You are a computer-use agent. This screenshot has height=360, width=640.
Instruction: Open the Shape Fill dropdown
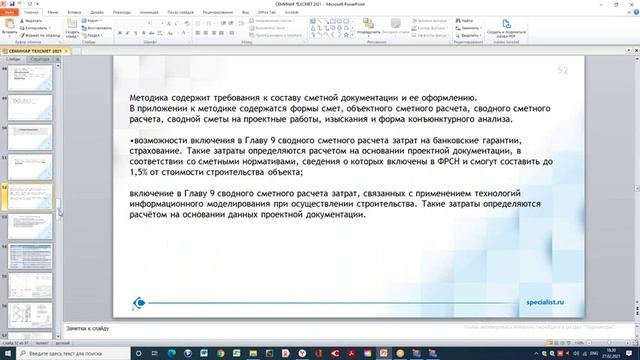tap(429, 20)
